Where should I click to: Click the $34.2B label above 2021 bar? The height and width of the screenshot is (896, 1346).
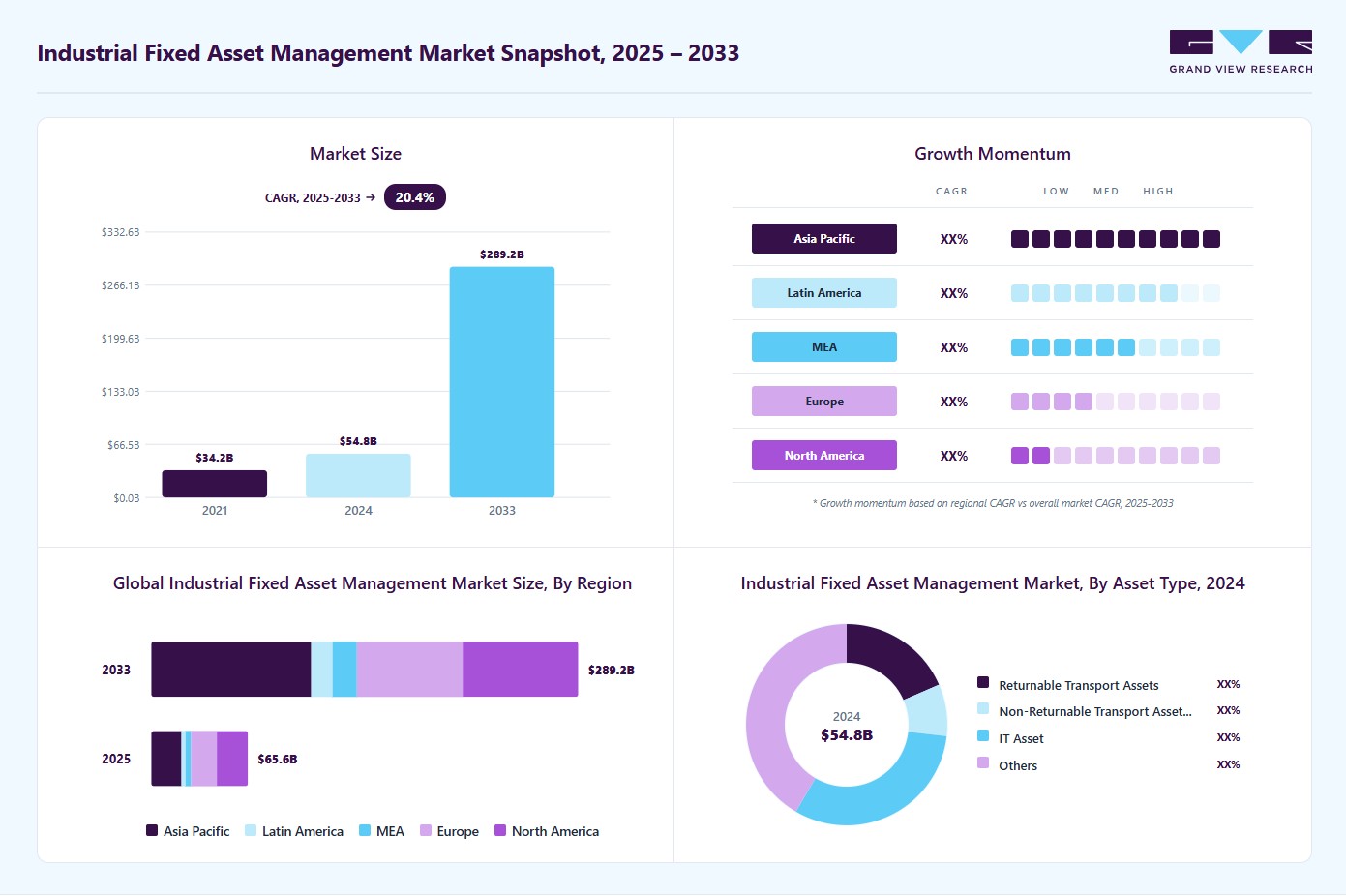click(215, 458)
